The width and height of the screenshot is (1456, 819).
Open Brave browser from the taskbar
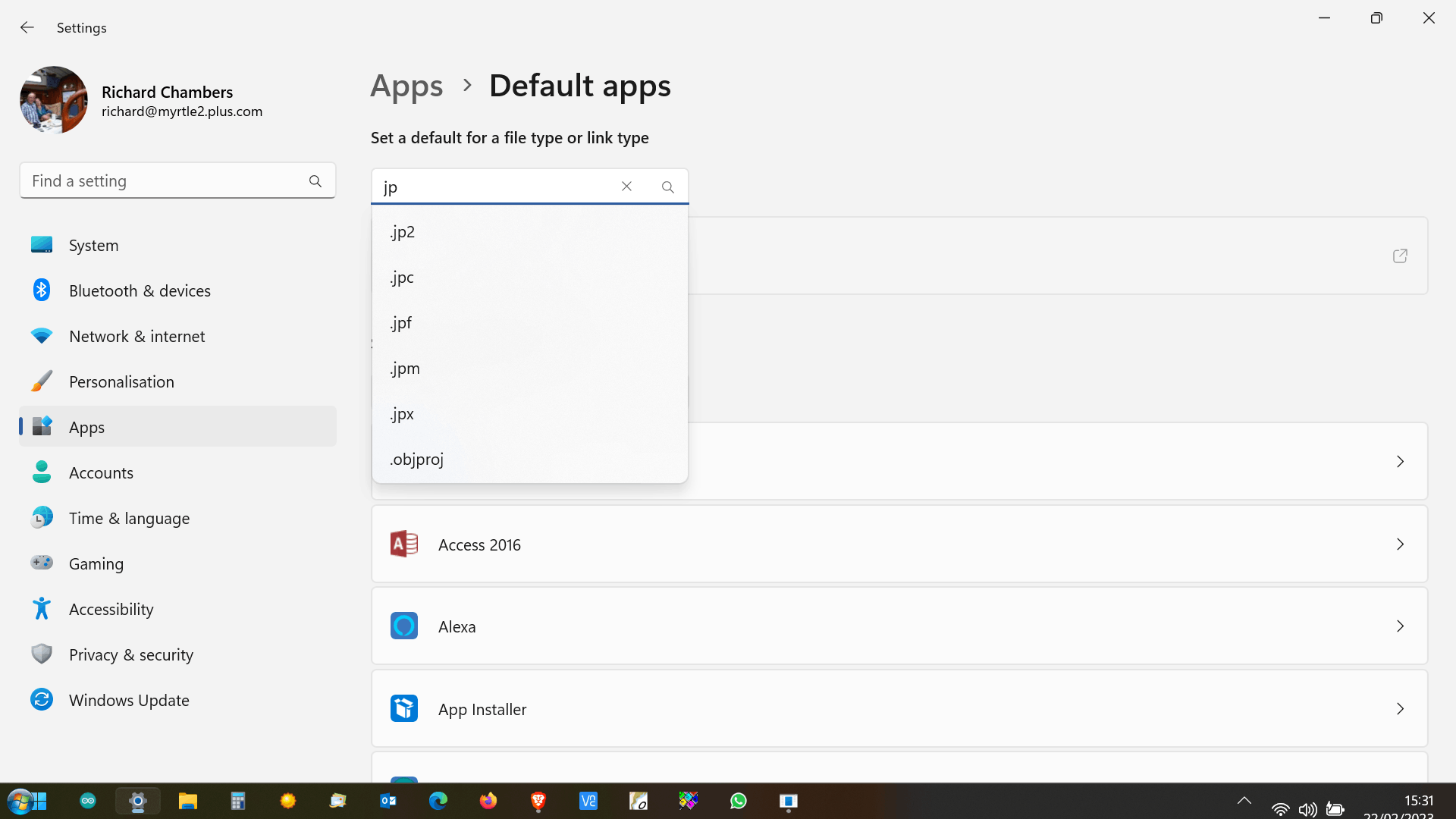[x=538, y=801]
